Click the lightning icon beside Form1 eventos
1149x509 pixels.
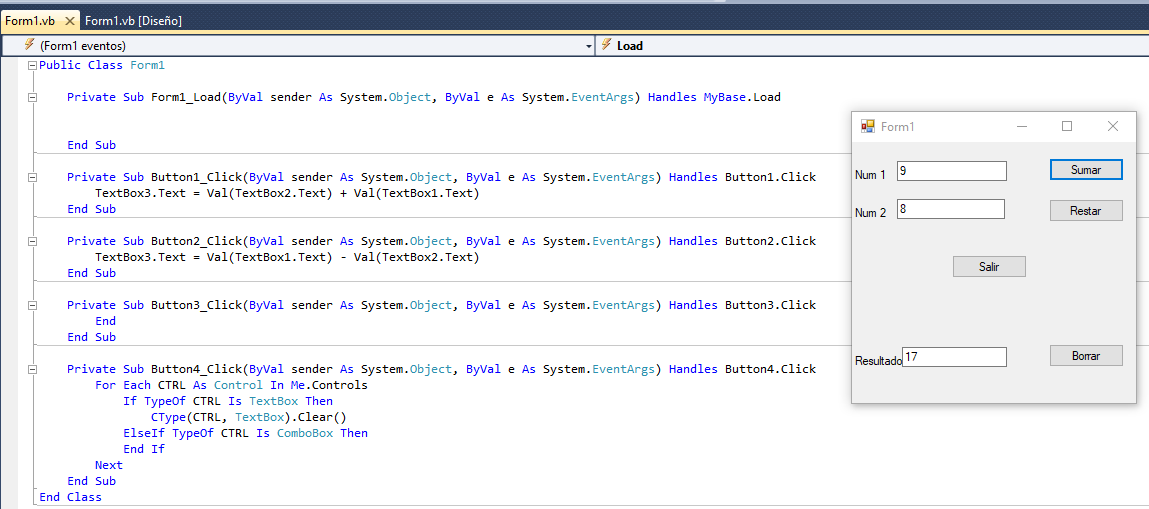[x=29, y=45]
